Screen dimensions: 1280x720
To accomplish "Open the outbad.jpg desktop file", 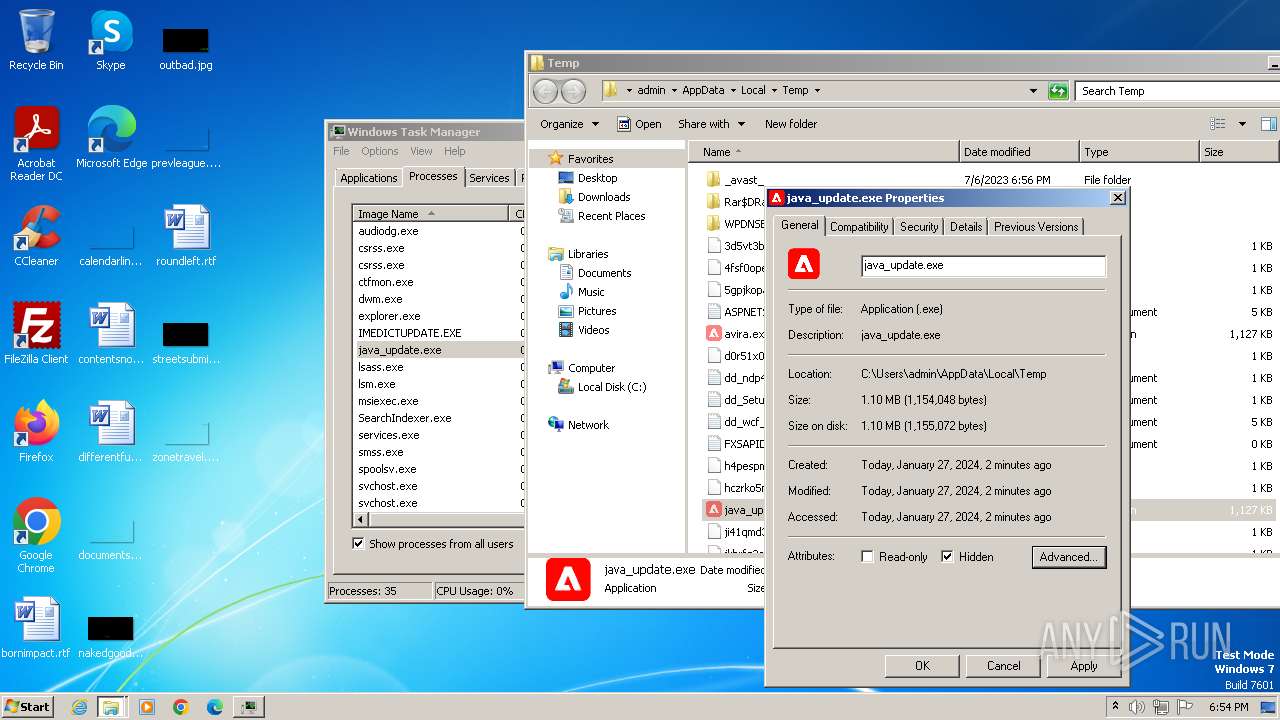I will [x=186, y=48].
